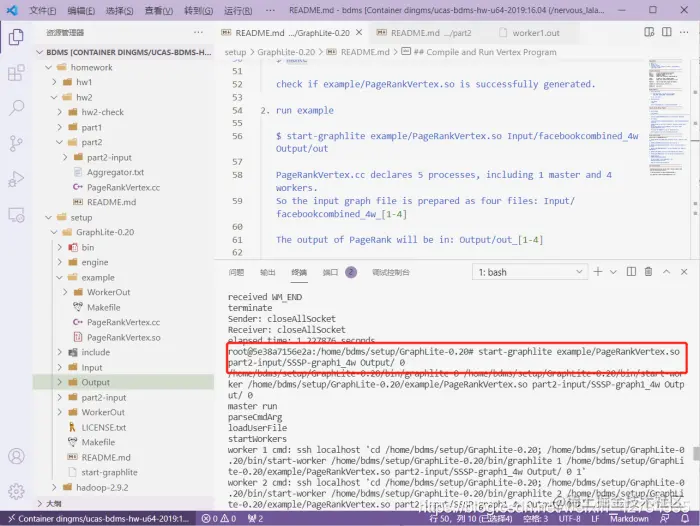
Task: Open the notifications bell in status bar
Action: [685, 518]
